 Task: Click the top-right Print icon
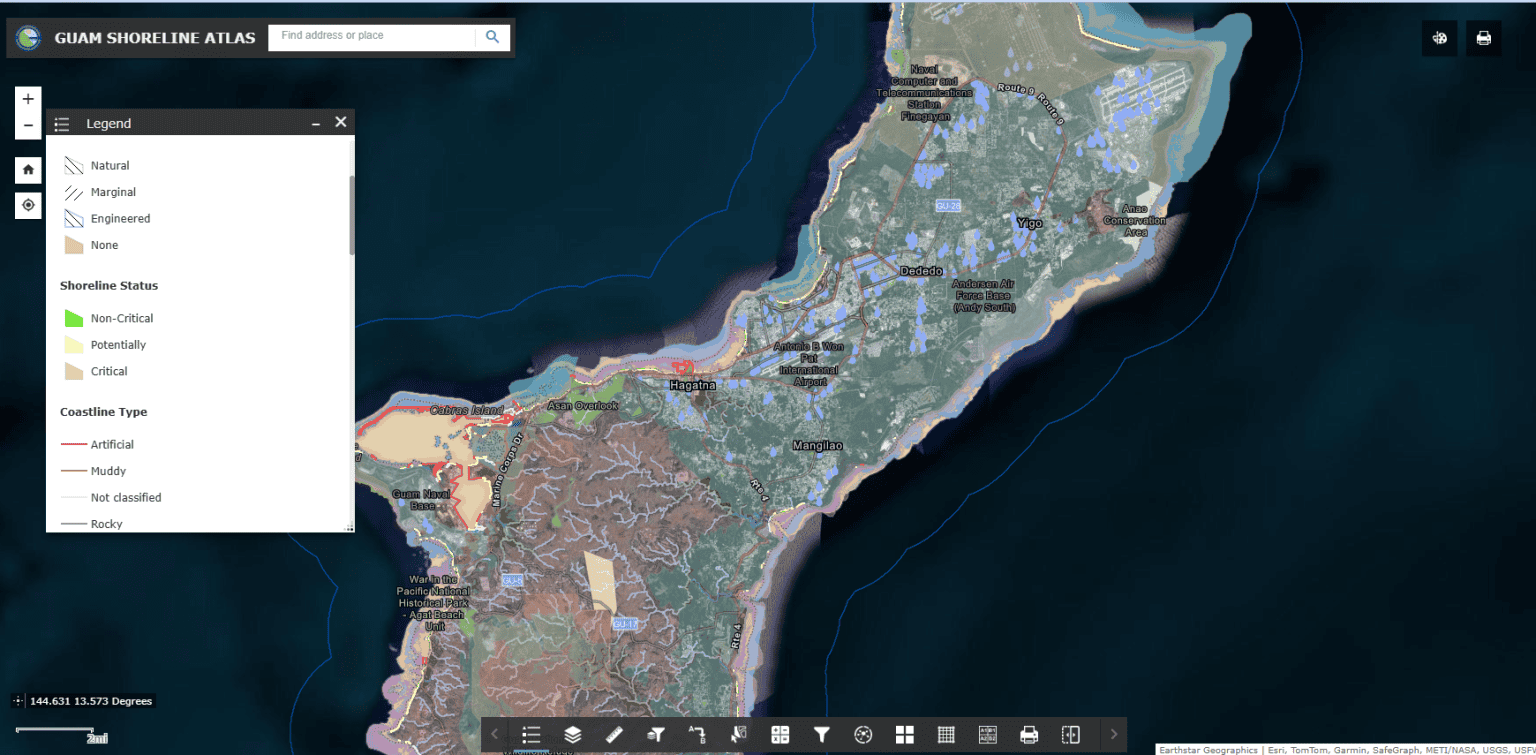[x=1484, y=38]
